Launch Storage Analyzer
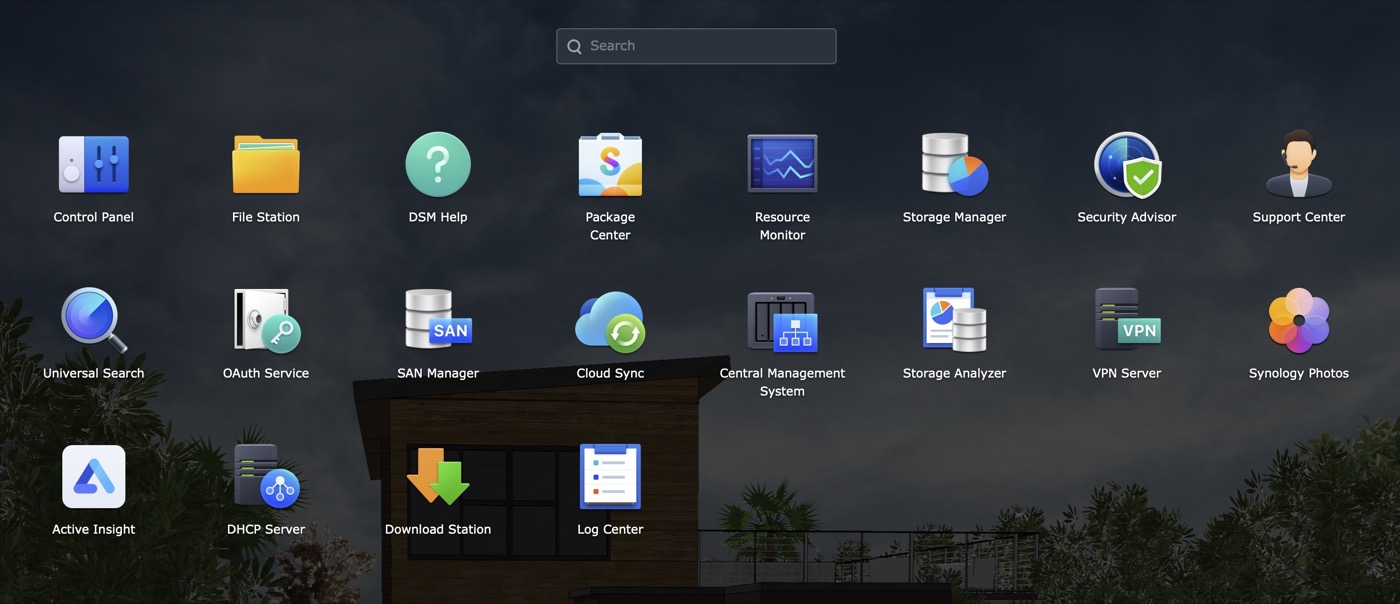The image size is (1400, 604). pos(954,321)
